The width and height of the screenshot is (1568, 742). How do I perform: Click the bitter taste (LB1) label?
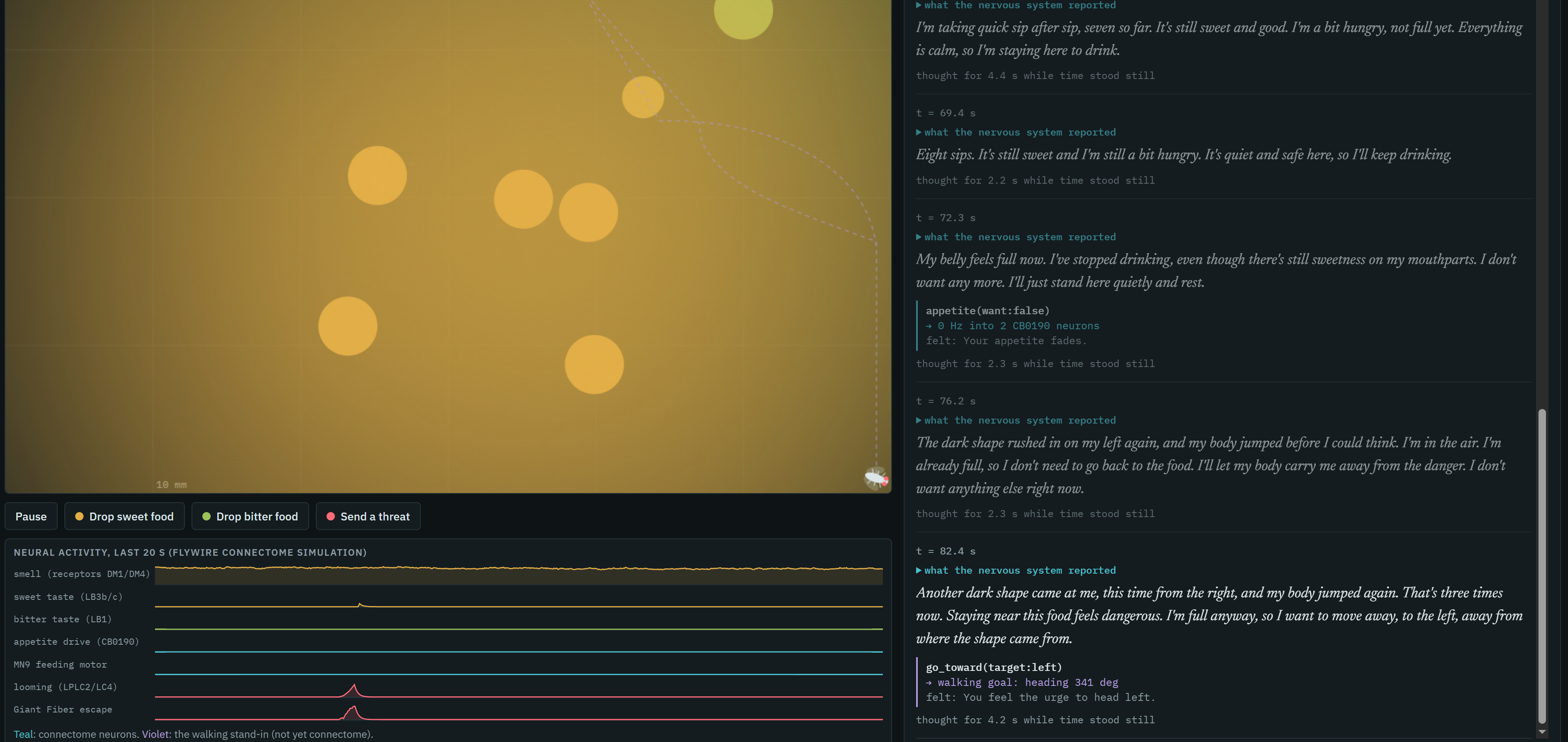coord(63,619)
